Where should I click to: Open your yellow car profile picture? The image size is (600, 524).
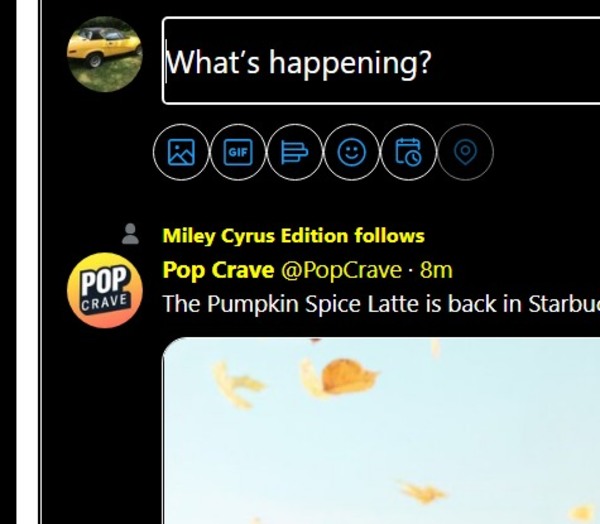(x=105, y=54)
